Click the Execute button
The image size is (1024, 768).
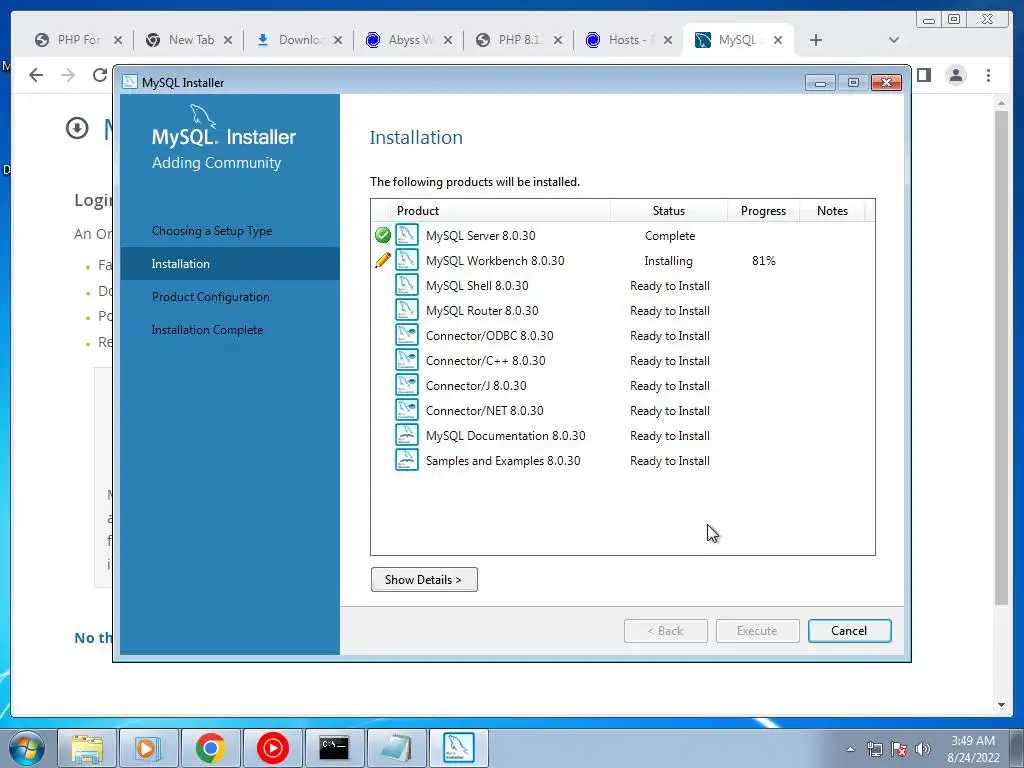[758, 631]
